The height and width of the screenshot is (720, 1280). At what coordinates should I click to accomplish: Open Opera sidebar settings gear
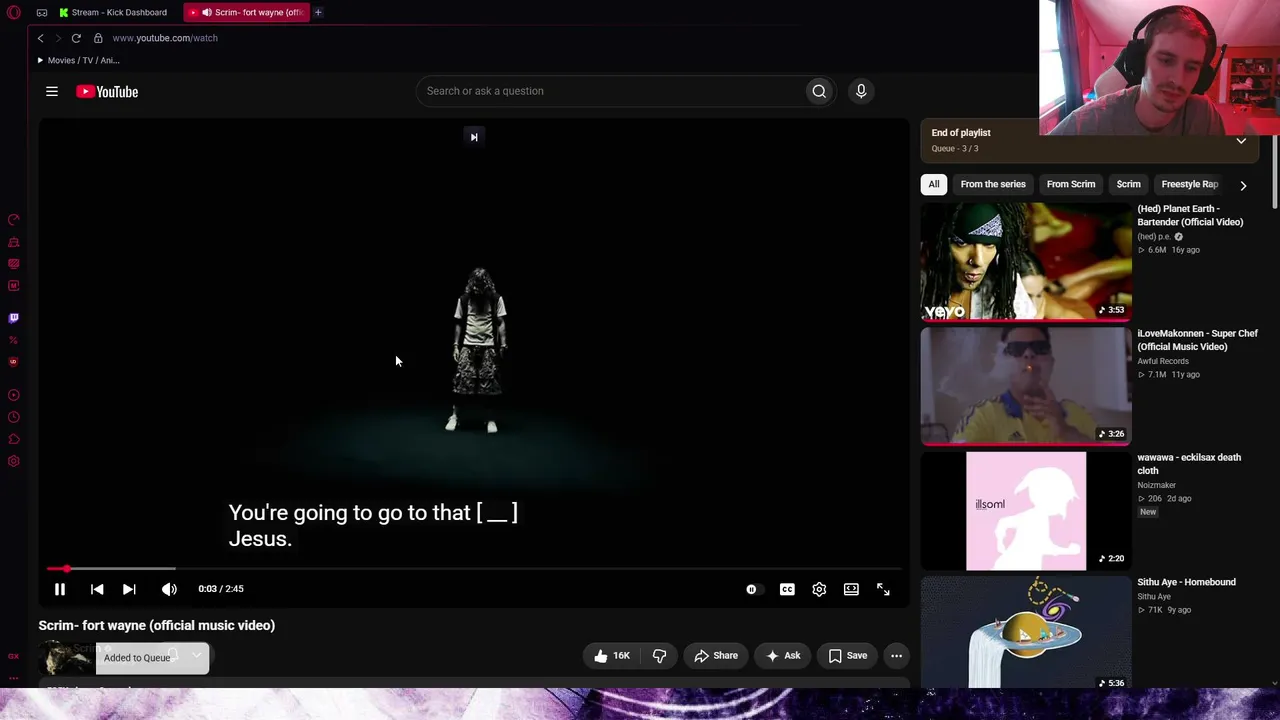[x=14, y=461]
